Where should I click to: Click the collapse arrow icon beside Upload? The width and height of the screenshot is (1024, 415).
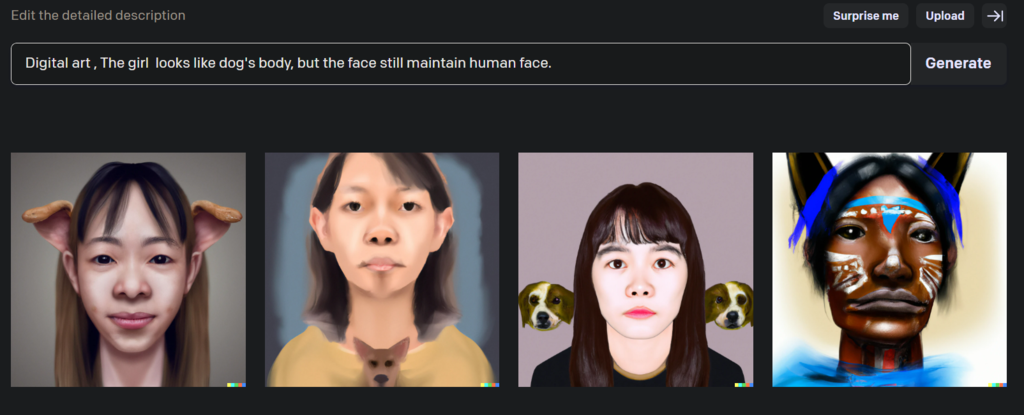click(x=995, y=16)
